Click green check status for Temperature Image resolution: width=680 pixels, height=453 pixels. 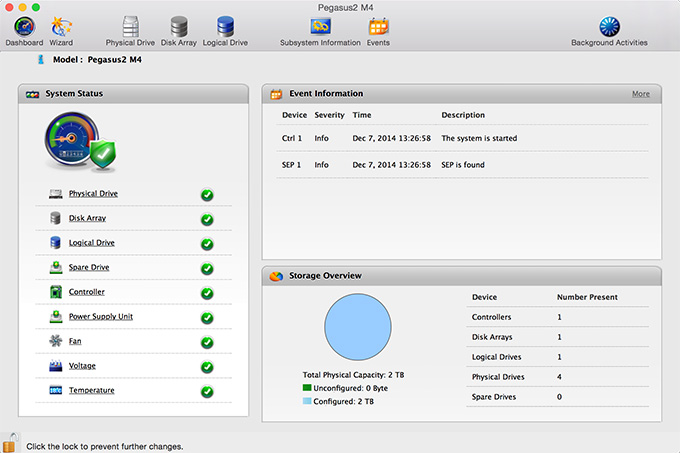click(207, 392)
